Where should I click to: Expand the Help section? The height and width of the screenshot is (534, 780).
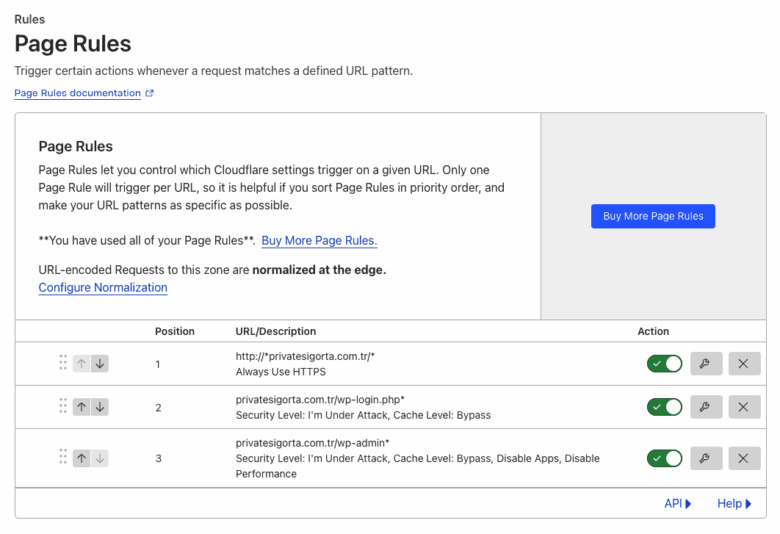tap(734, 504)
